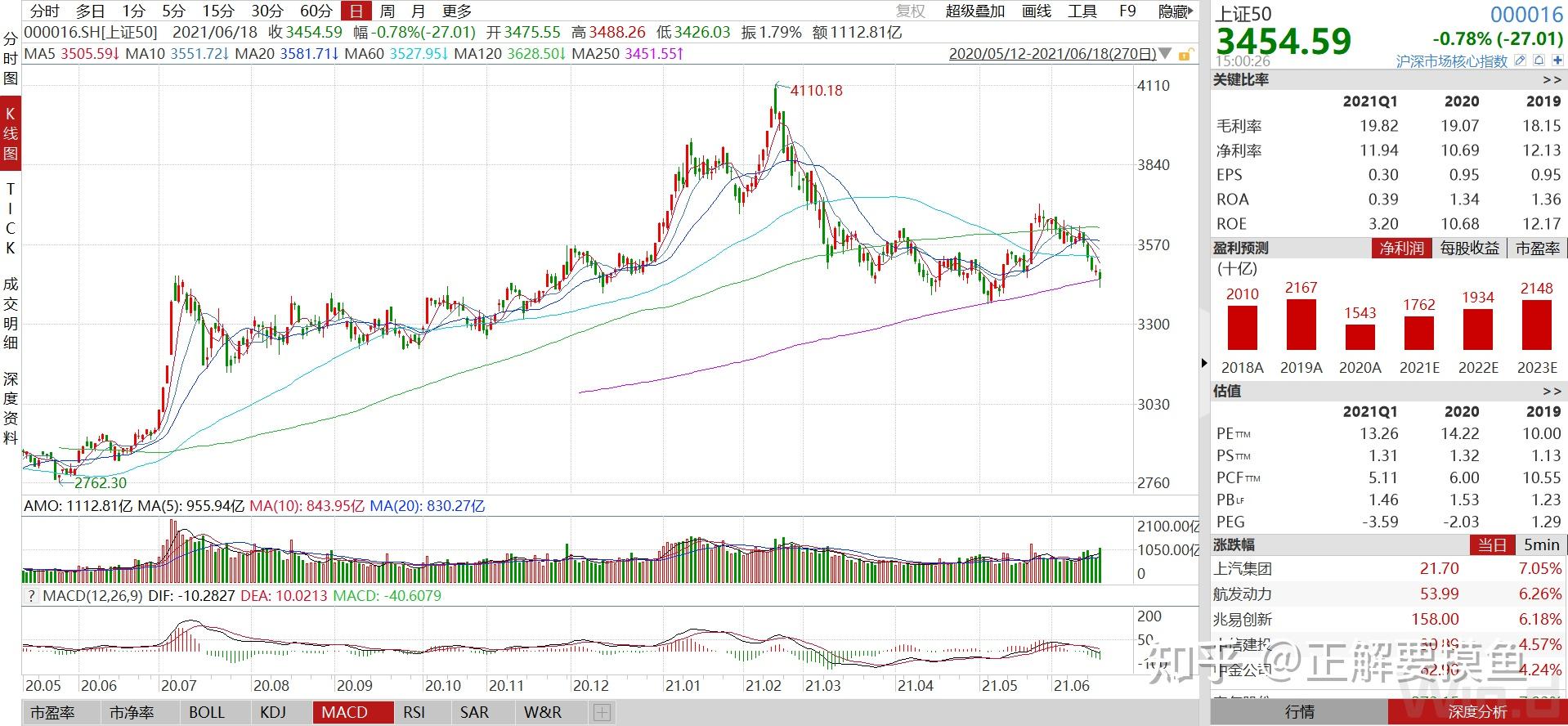Open the 超级叠加 overlay menu
The width and height of the screenshot is (1568, 726).
pyautogui.click(x=974, y=11)
